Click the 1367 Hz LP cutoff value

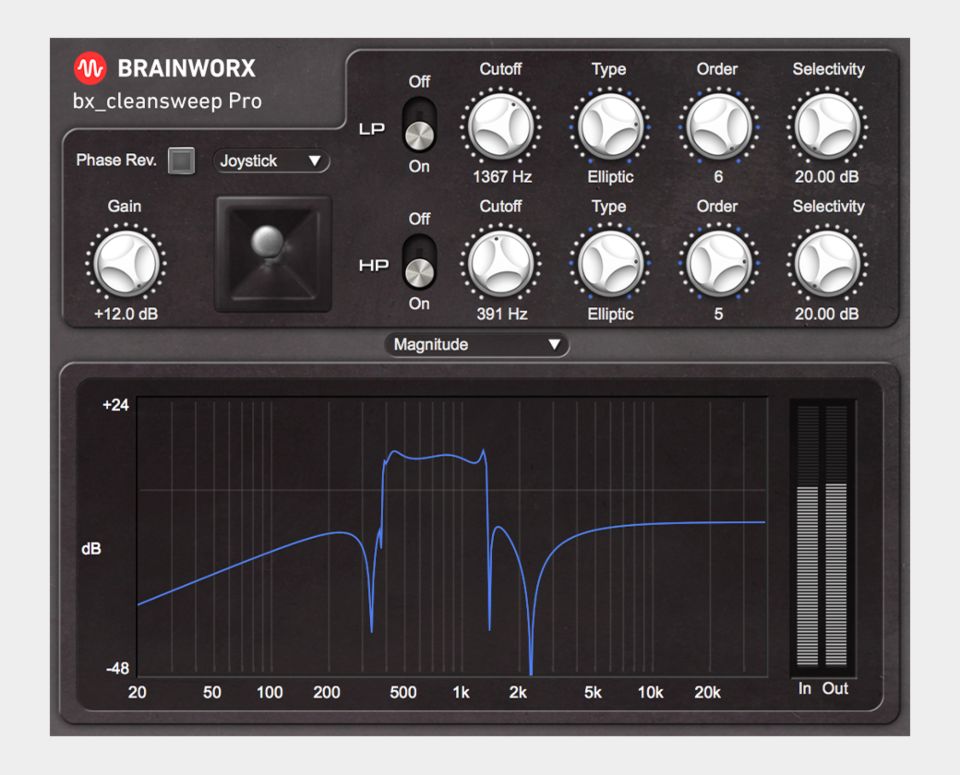click(500, 177)
